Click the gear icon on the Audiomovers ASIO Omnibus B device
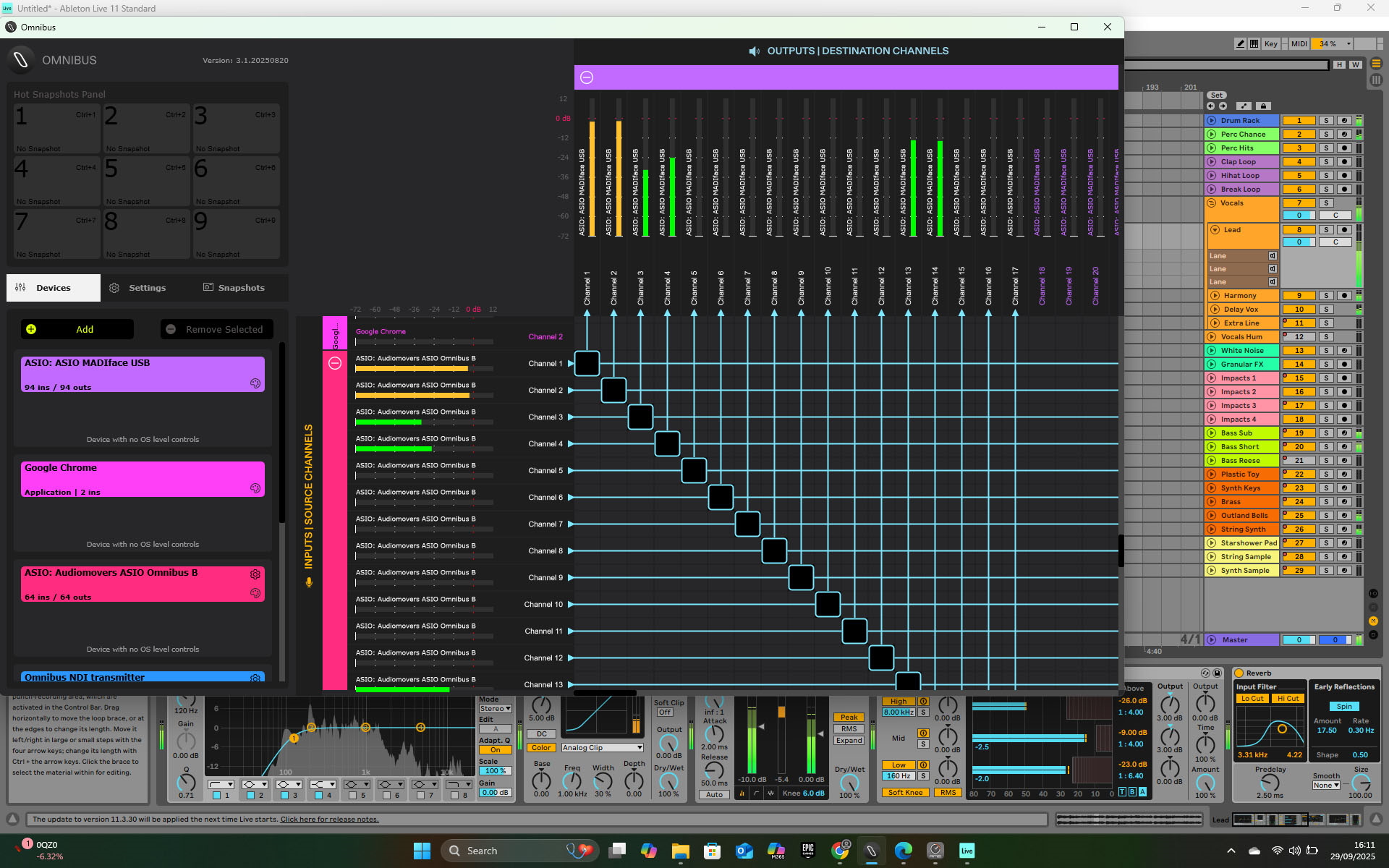Viewport: 1389px width, 868px height. (255, 574)
